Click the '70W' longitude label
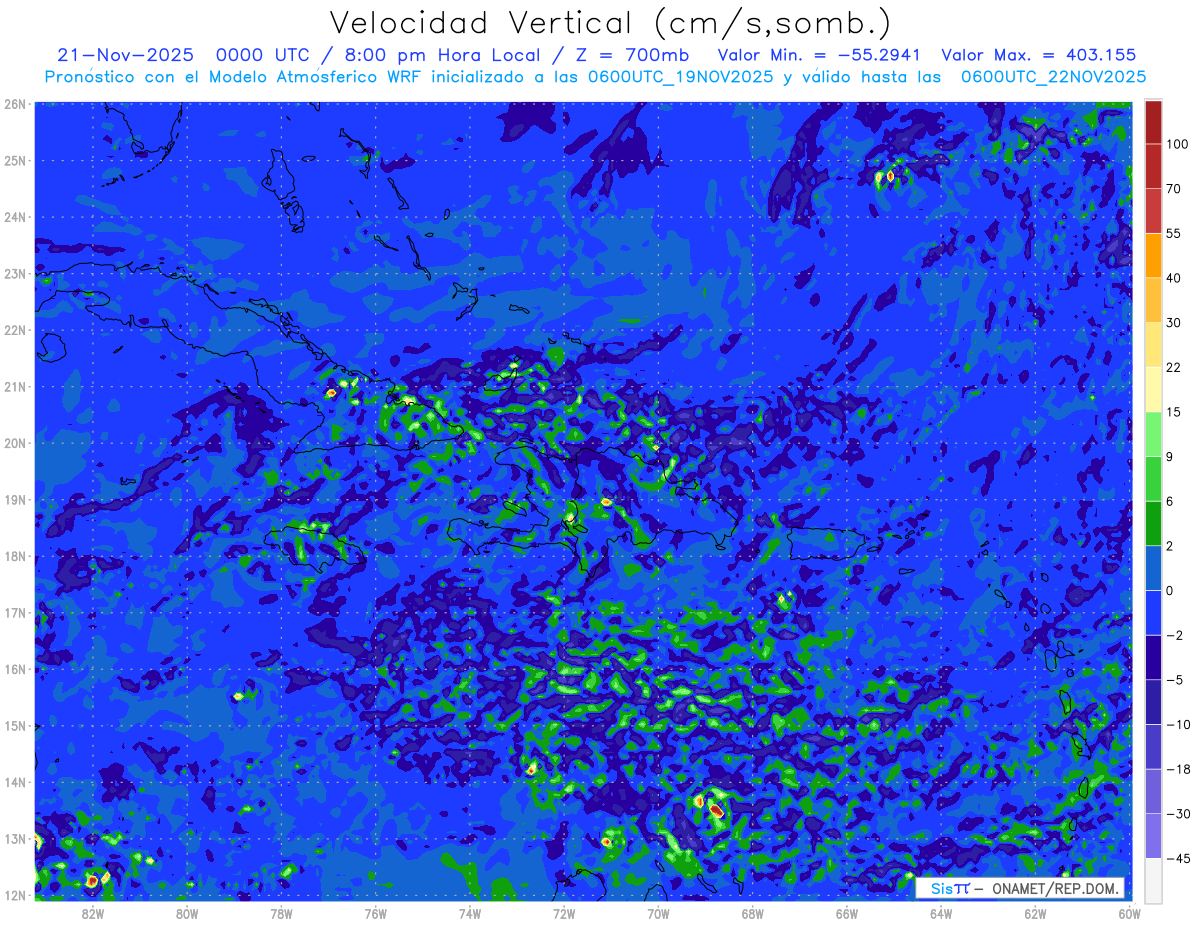This screenshot has height=927, width=1200. 658,913
